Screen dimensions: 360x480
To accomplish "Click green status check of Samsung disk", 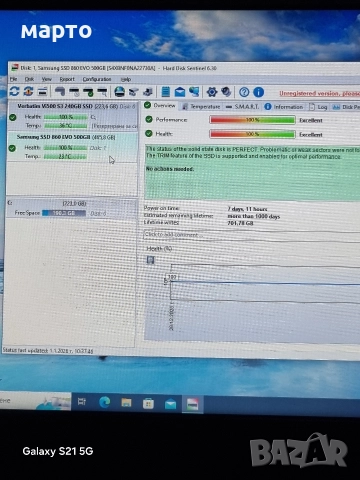I will [x=12, y=148].
